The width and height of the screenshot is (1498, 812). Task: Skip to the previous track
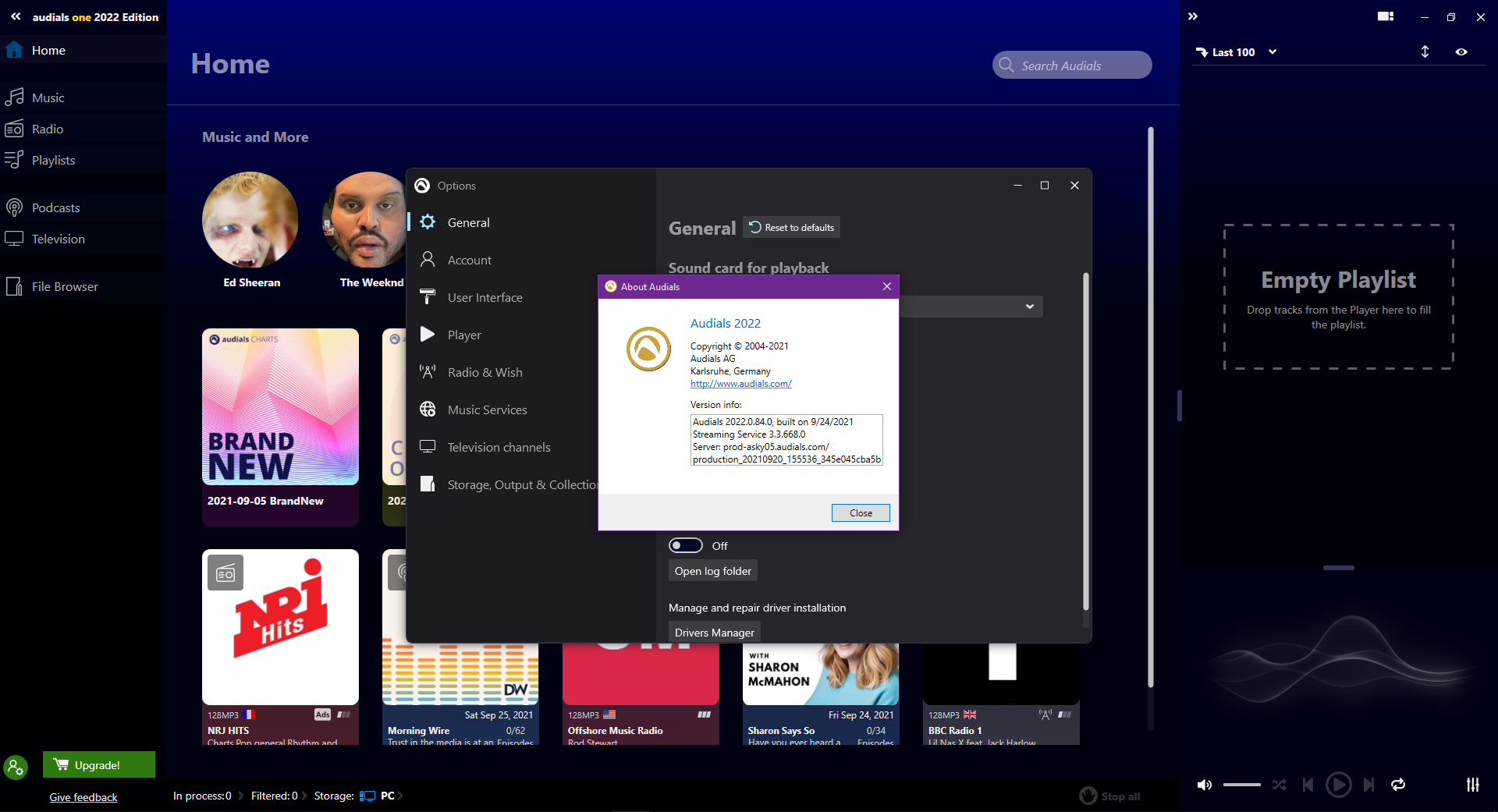1308,785
